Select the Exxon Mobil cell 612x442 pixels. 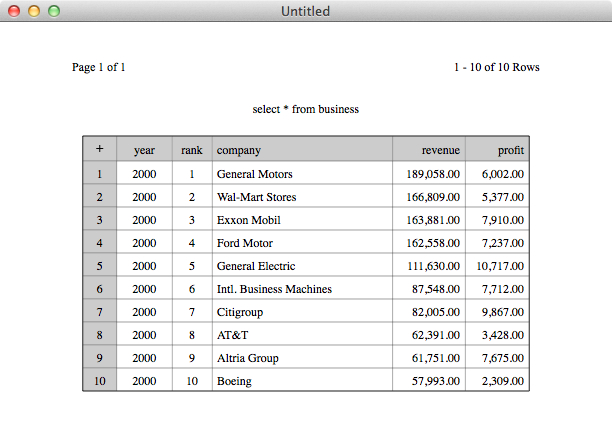[302, 219]
